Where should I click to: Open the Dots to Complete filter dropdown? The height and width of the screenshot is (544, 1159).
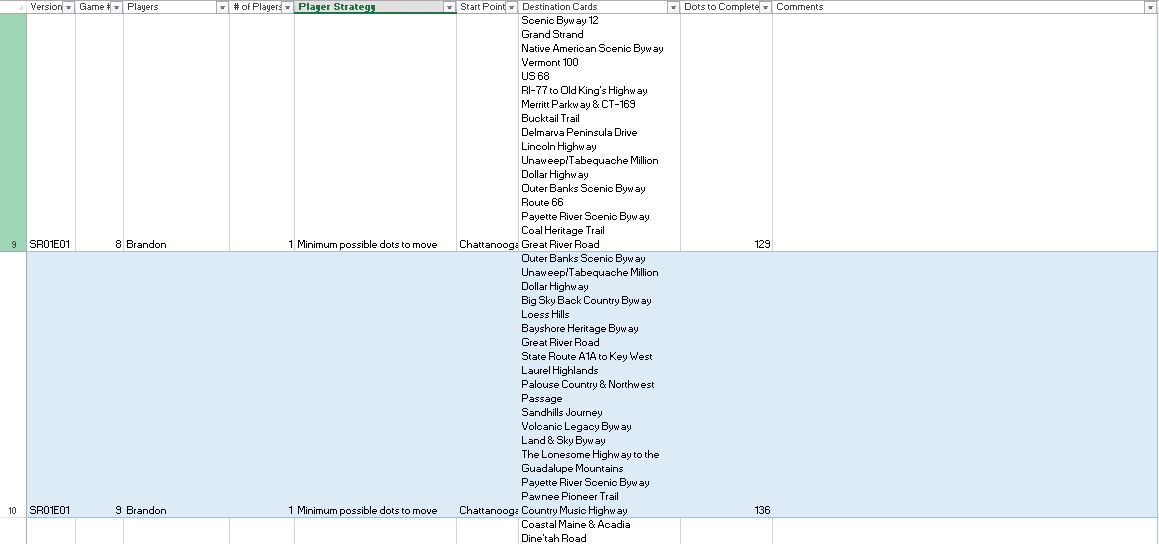pyautogui.click(x=765, y=7)
